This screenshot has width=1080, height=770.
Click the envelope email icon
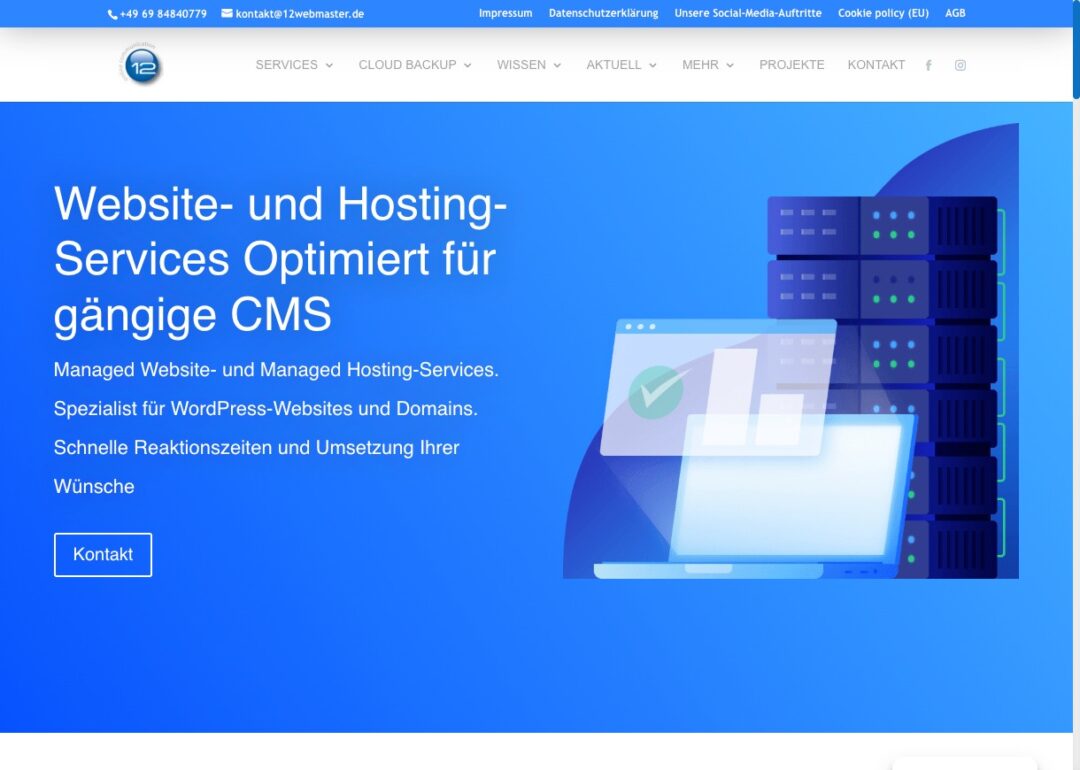pos(227,14)
